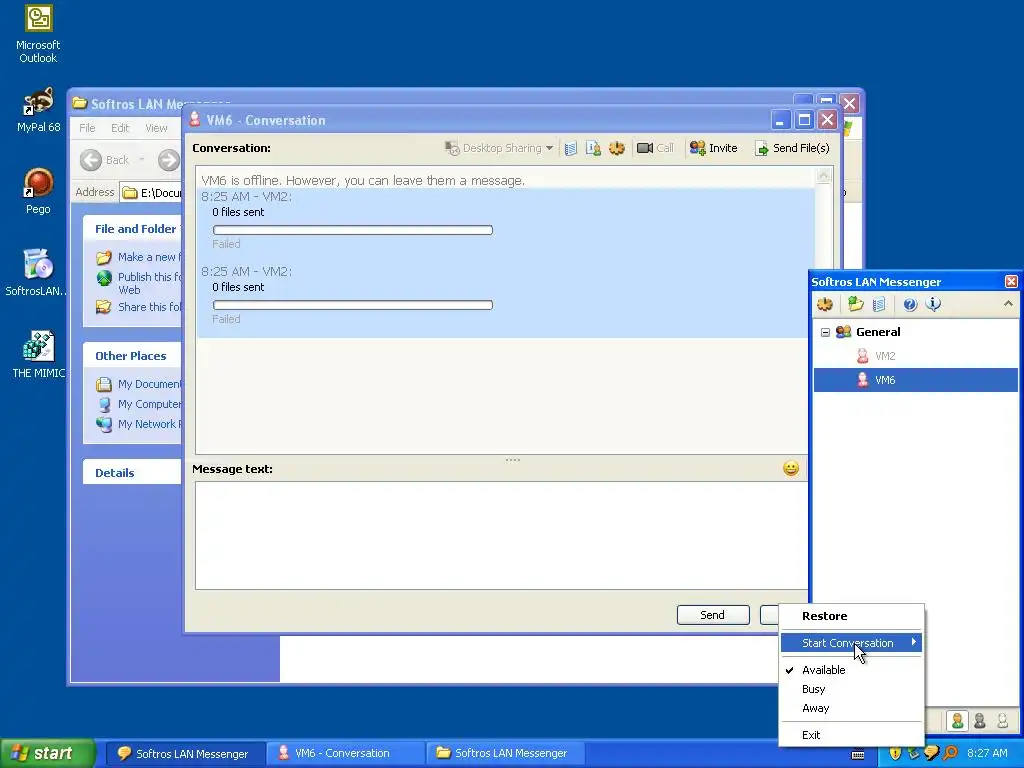Open user info icon in conversation toolbar
Viewport: 1024px width, 768px height.
coord(593,148)
